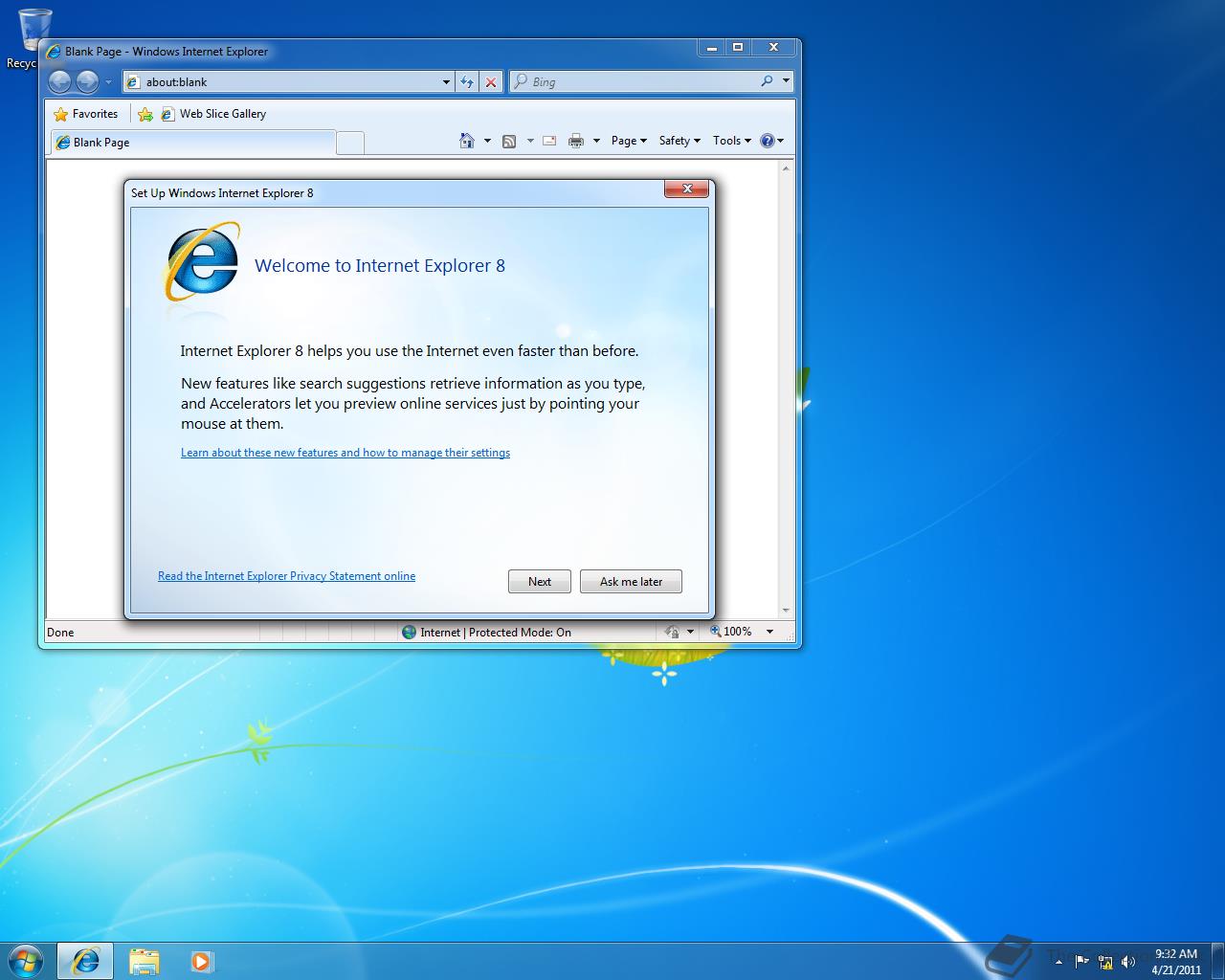Open a new tab with the blank tab button
The height and width of the screenshot is (980, 1225).
click(350, 143)
